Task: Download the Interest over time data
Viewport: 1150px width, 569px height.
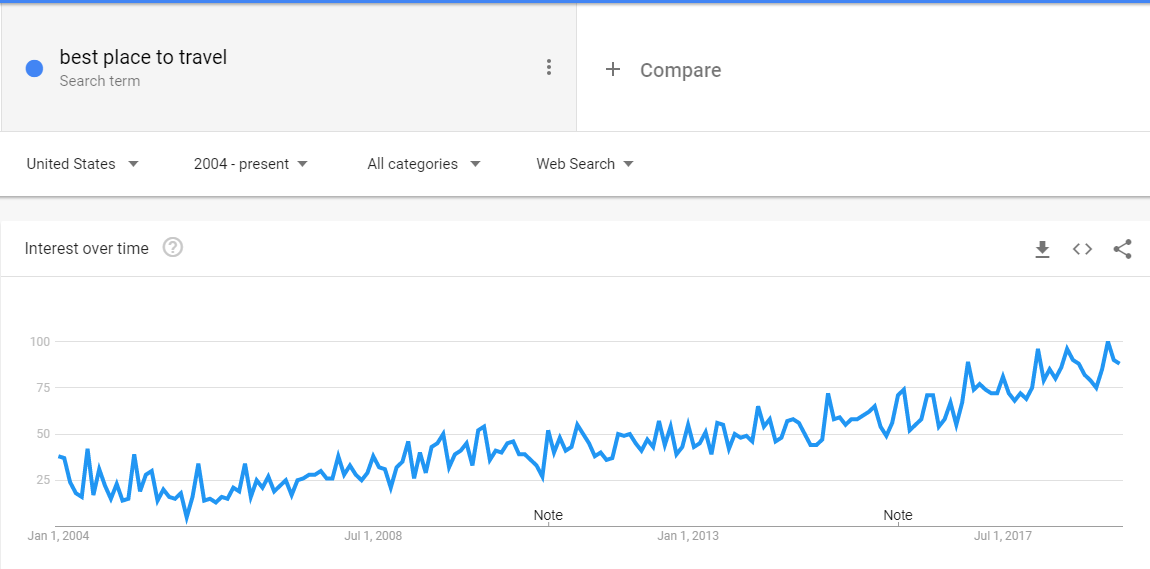Action: coord(1042,249)
